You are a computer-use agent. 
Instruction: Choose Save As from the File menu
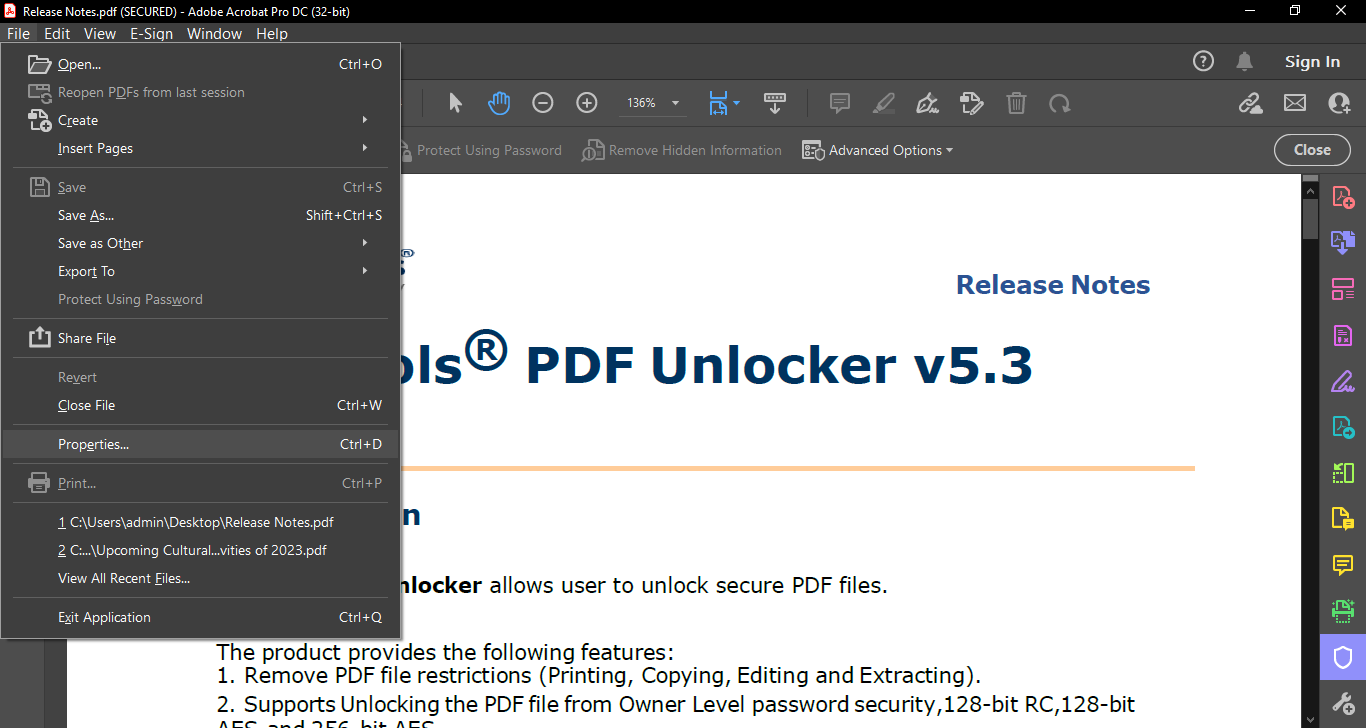click(x=200, y=215)
